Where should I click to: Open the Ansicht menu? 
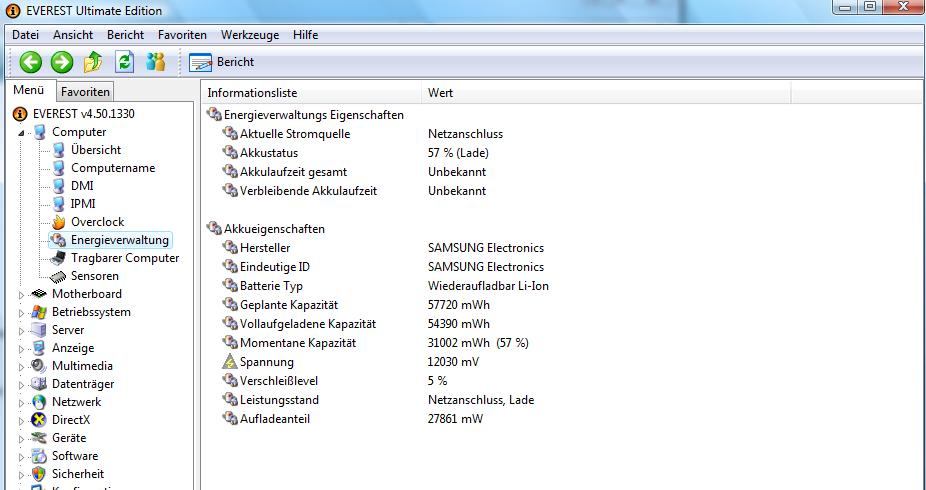pos(73,35)
